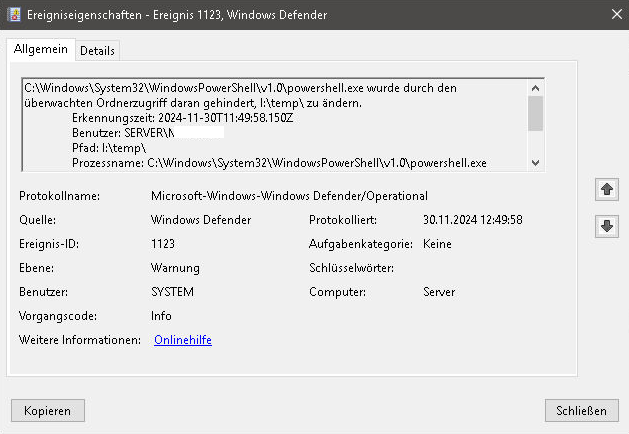Screen dimensions: 629x434
Task: Click the Ebene value Warnung
Action: click(x=175, y=268)
